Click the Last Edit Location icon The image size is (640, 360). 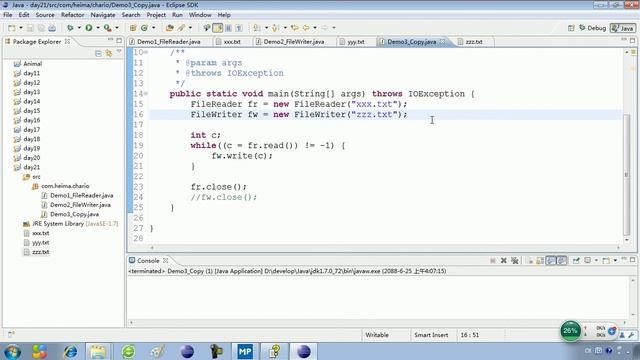click(x=294, y=28)
